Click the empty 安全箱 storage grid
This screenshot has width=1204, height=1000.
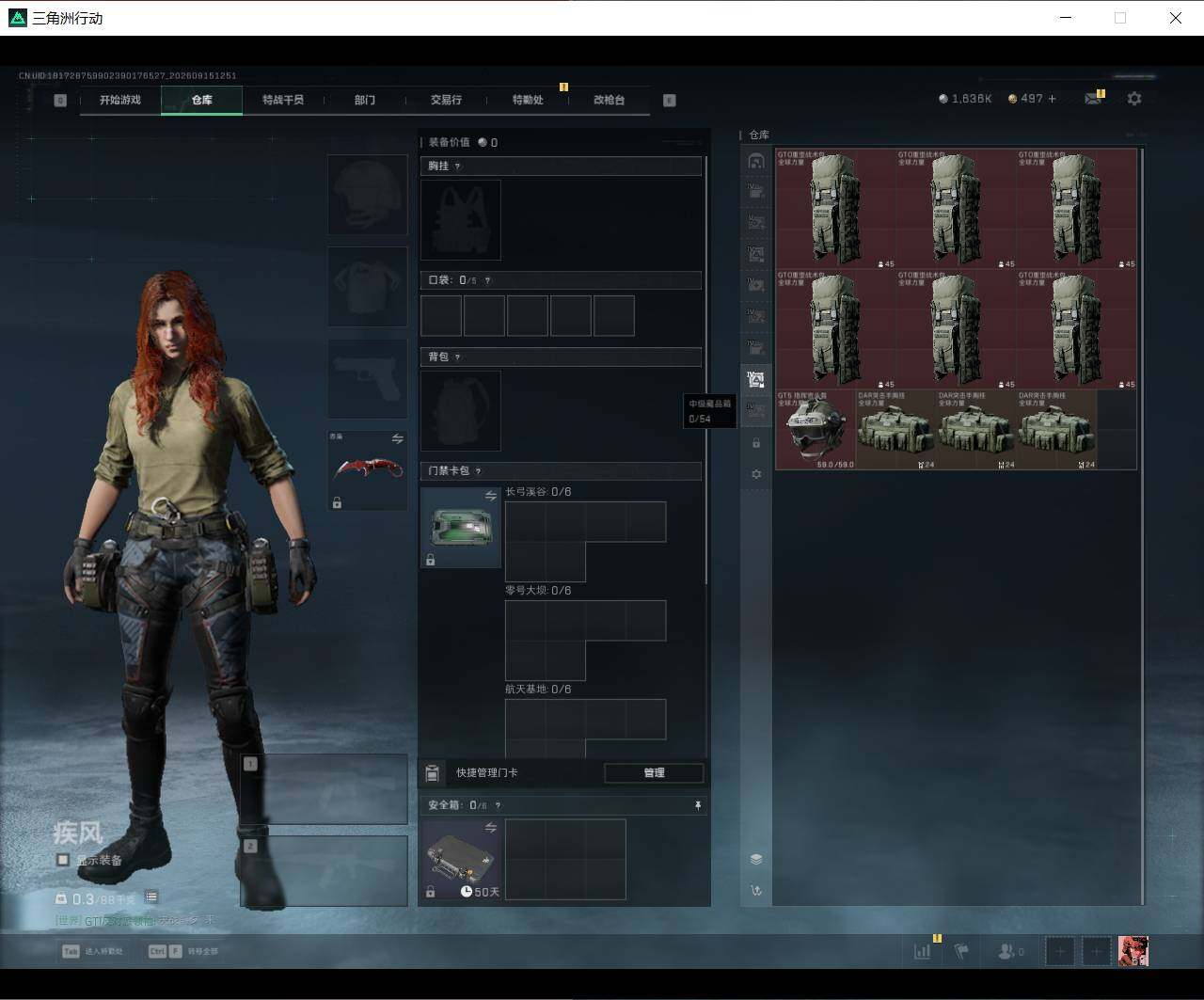pyautogui.click(x=565, y=859)
